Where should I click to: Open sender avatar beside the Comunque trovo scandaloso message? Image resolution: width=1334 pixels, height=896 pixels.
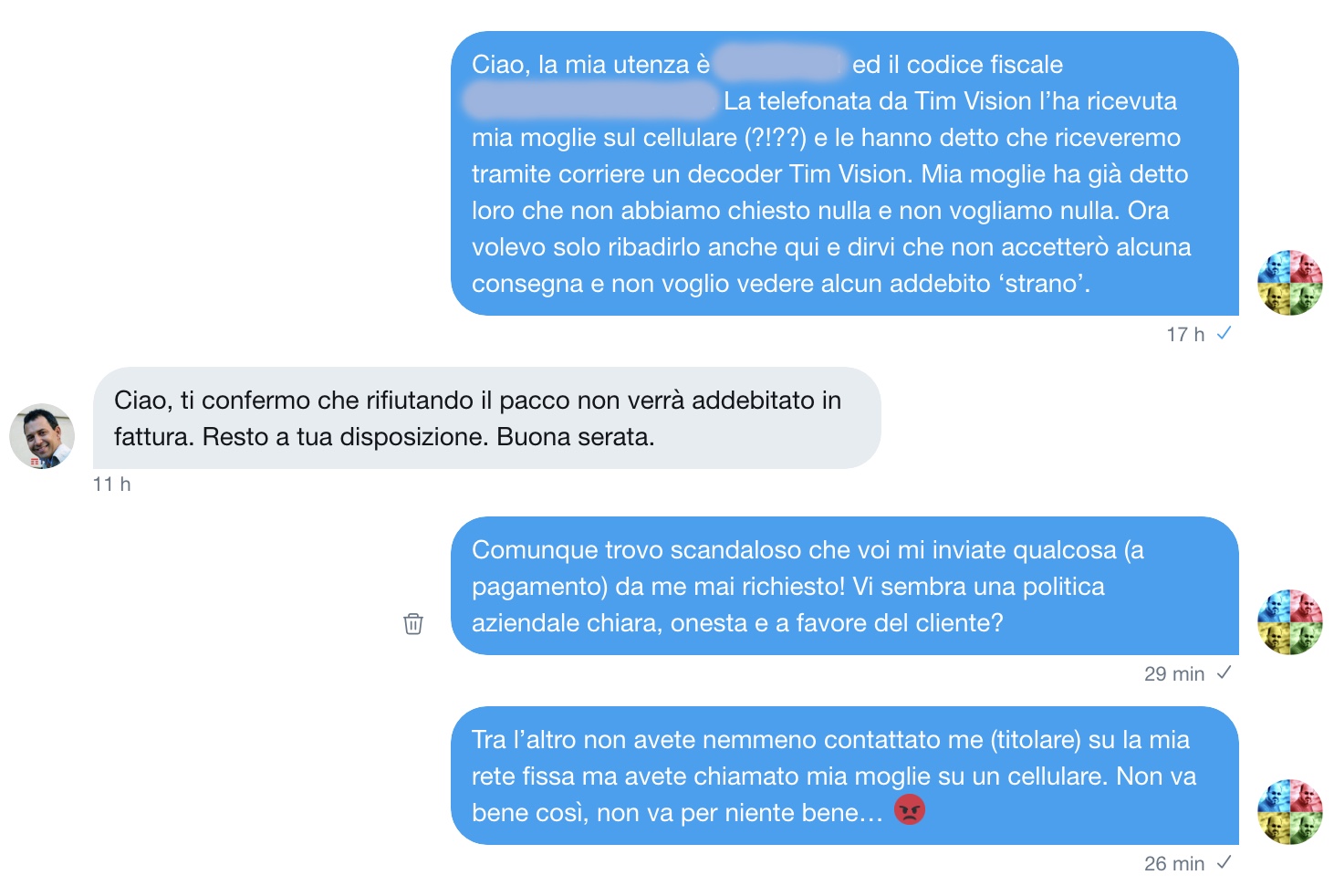point(1290,622)
